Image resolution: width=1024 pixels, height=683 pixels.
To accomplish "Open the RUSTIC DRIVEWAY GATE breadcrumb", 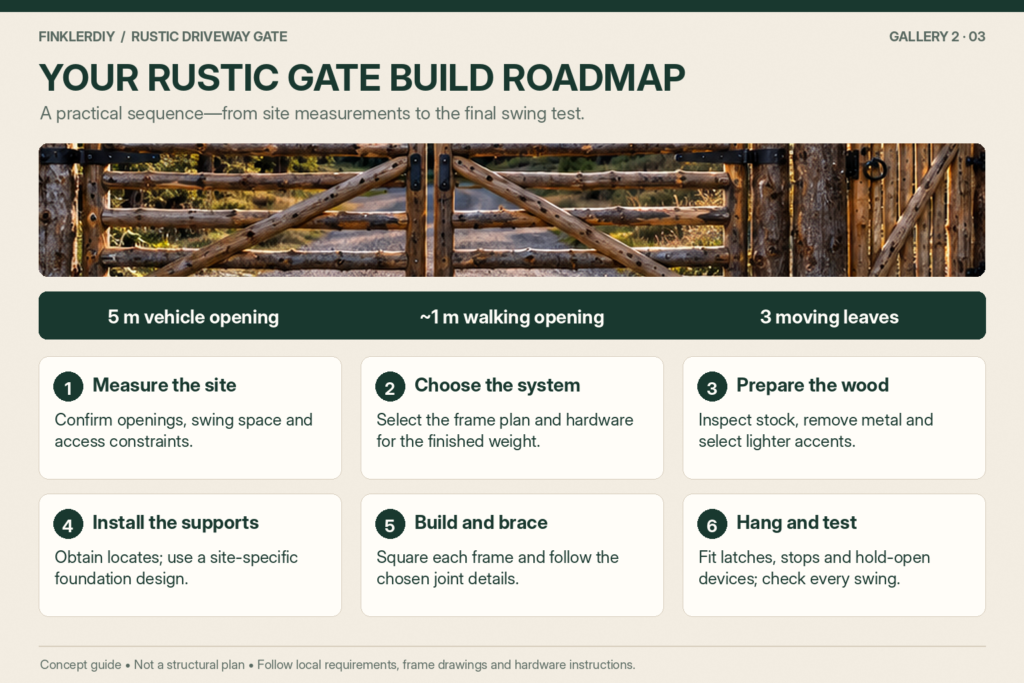I will (209, 37).
